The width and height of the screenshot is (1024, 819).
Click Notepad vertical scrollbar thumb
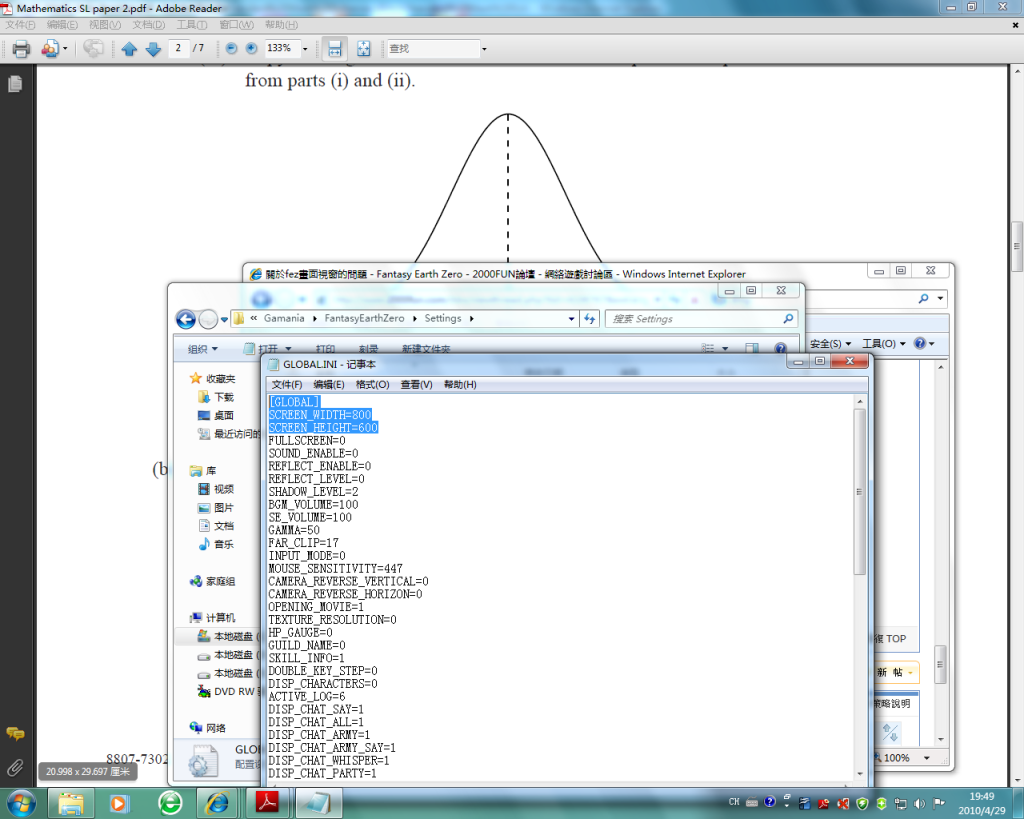[859, 492]
